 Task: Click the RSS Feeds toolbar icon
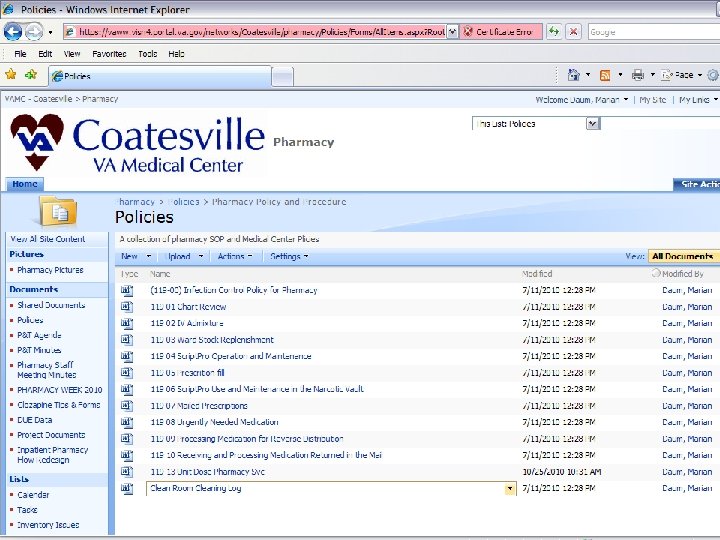point(605,75)
